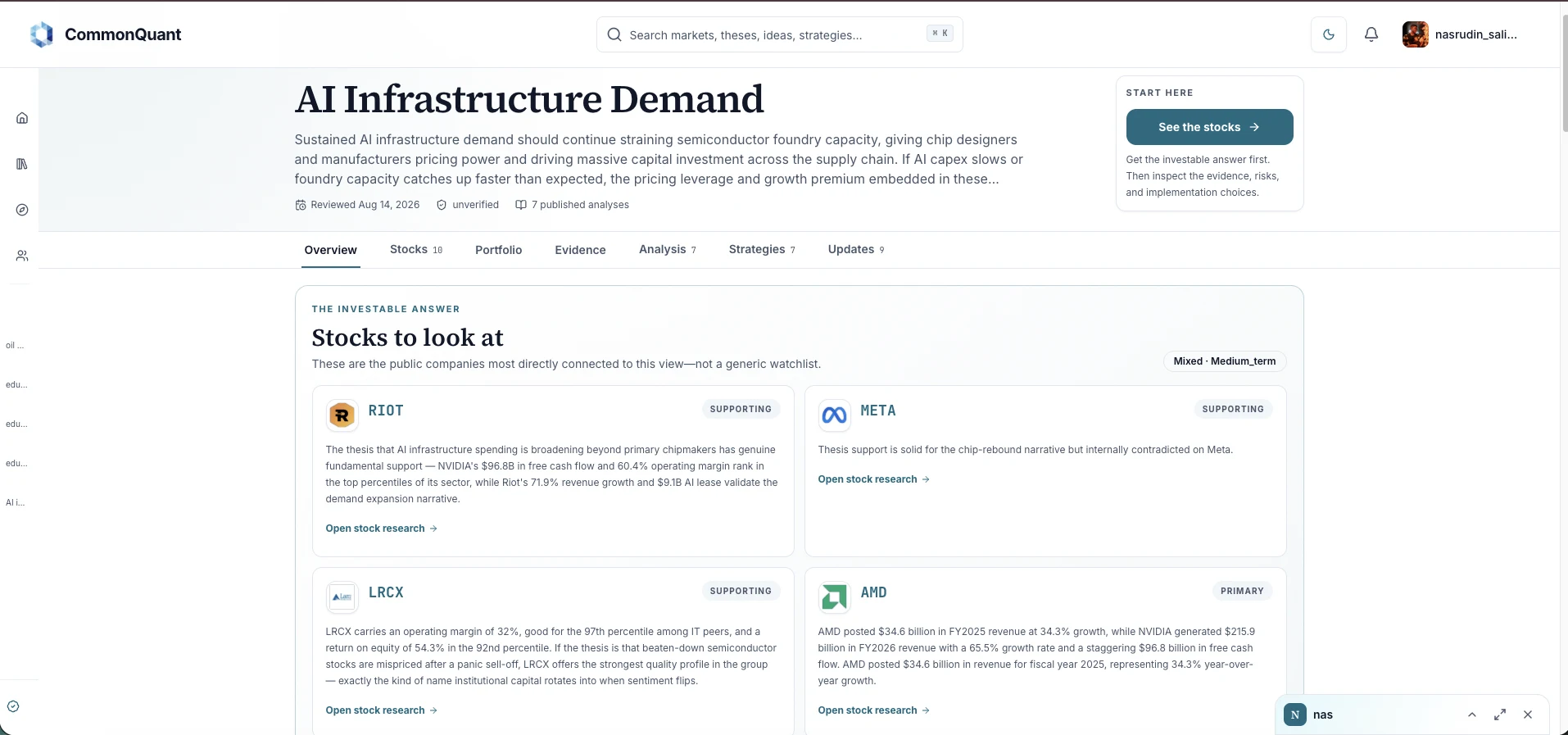Maximize the nas chat widget
1568x735 pixels.
[x=1500, y=715]
